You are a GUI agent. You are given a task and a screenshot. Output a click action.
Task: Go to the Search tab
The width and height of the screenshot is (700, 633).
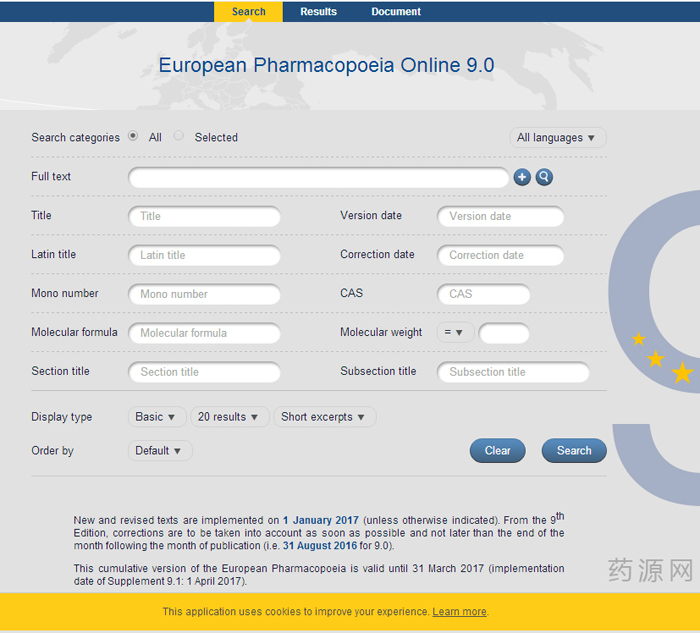(x=248, y=12)
